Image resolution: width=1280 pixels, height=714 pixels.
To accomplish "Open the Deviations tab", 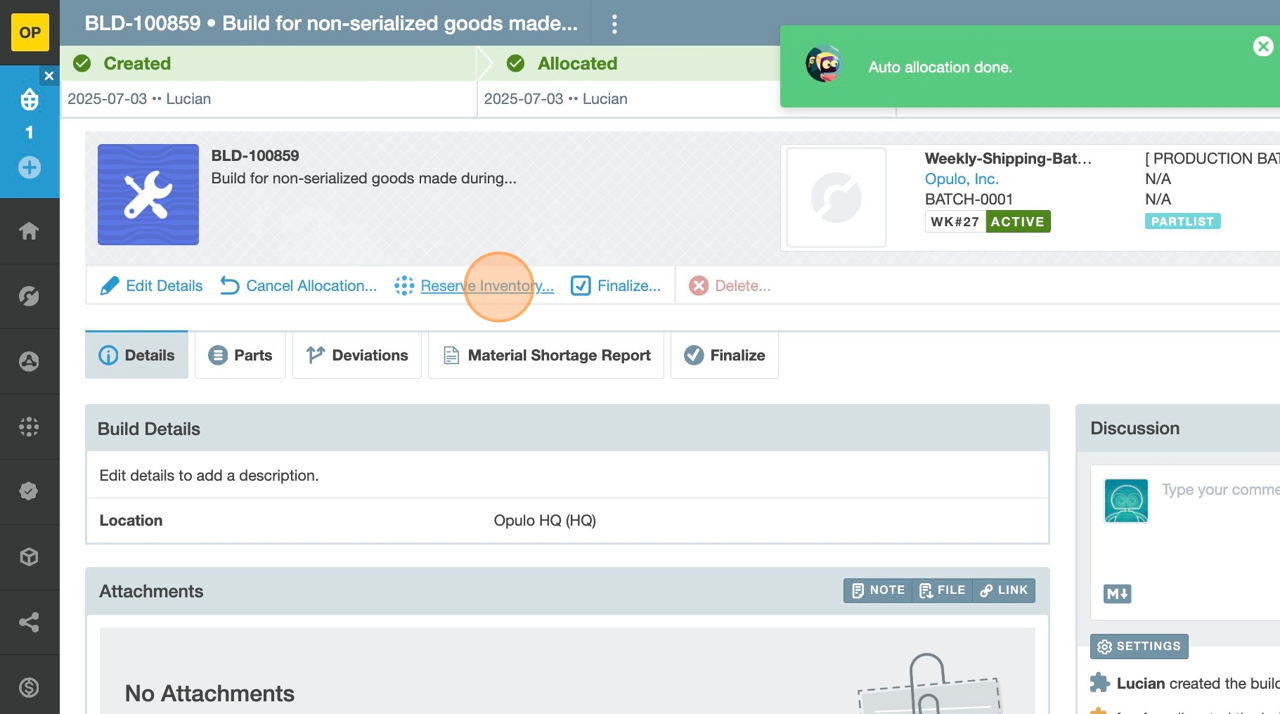I will coord(357,355).
